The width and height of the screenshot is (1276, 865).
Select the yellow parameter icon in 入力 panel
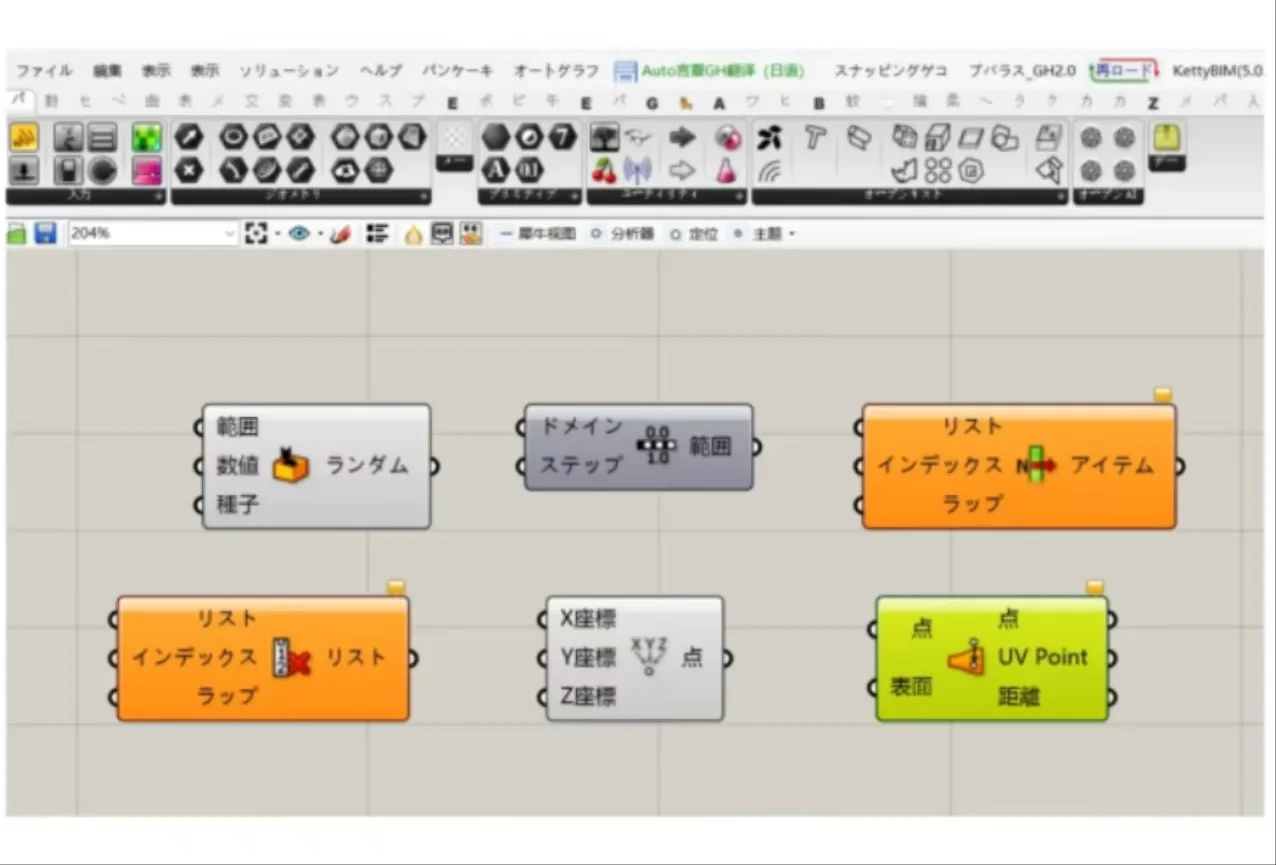pos(24,137)
